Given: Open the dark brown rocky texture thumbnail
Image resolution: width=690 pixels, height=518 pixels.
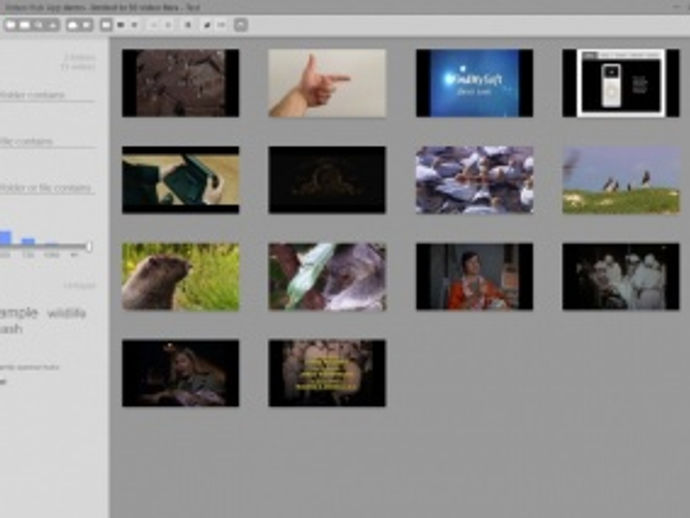Looking at the screenshot, I should [180, 83].
